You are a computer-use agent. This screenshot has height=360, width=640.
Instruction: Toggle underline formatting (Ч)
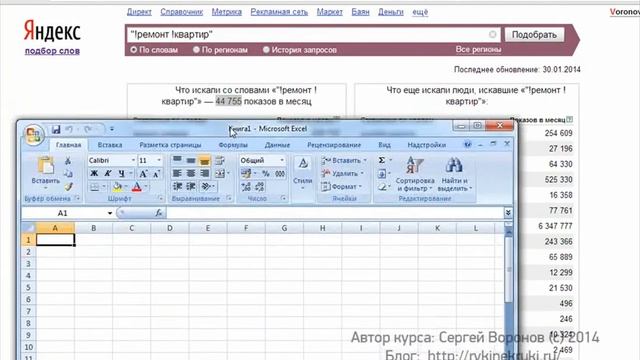[x=121, y=173]
